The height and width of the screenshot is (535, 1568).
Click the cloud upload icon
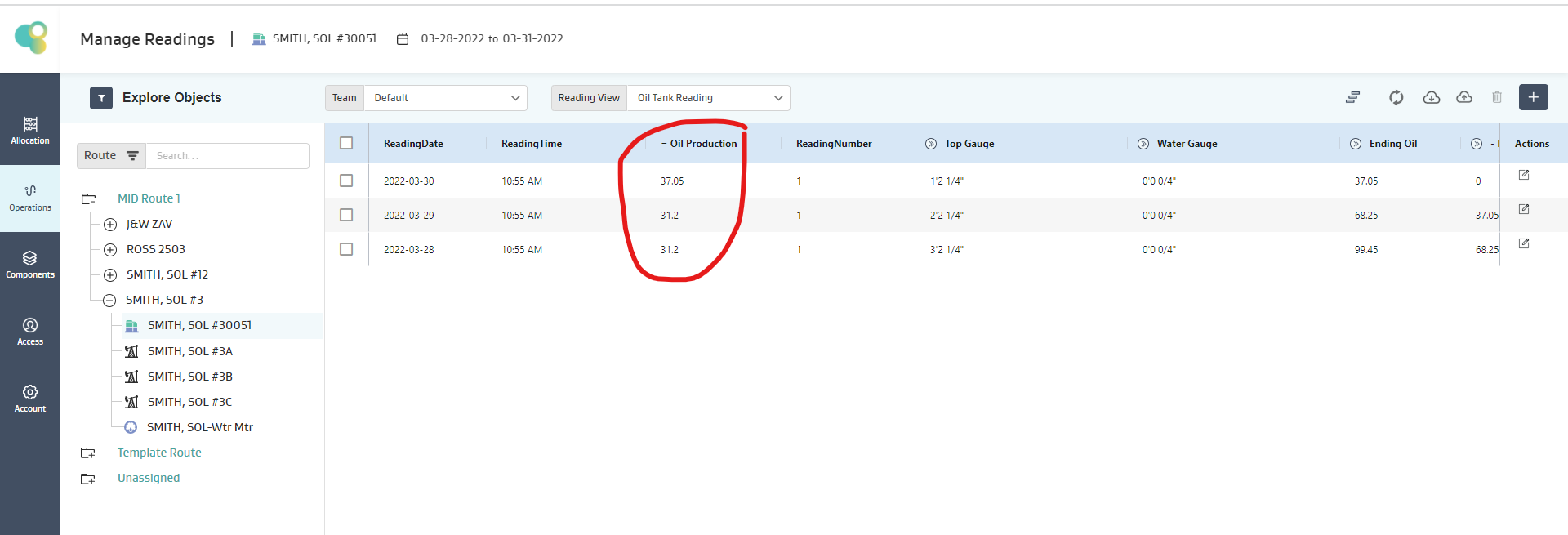coord(1464,97)
